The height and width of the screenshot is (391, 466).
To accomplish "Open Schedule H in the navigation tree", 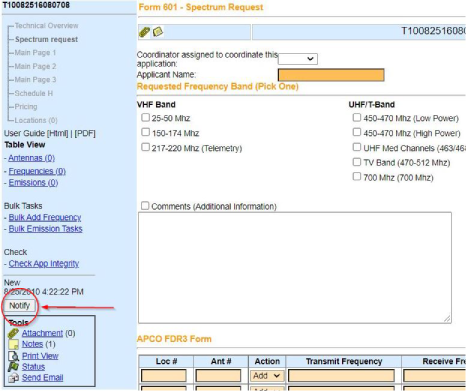I will coord(34,93).
